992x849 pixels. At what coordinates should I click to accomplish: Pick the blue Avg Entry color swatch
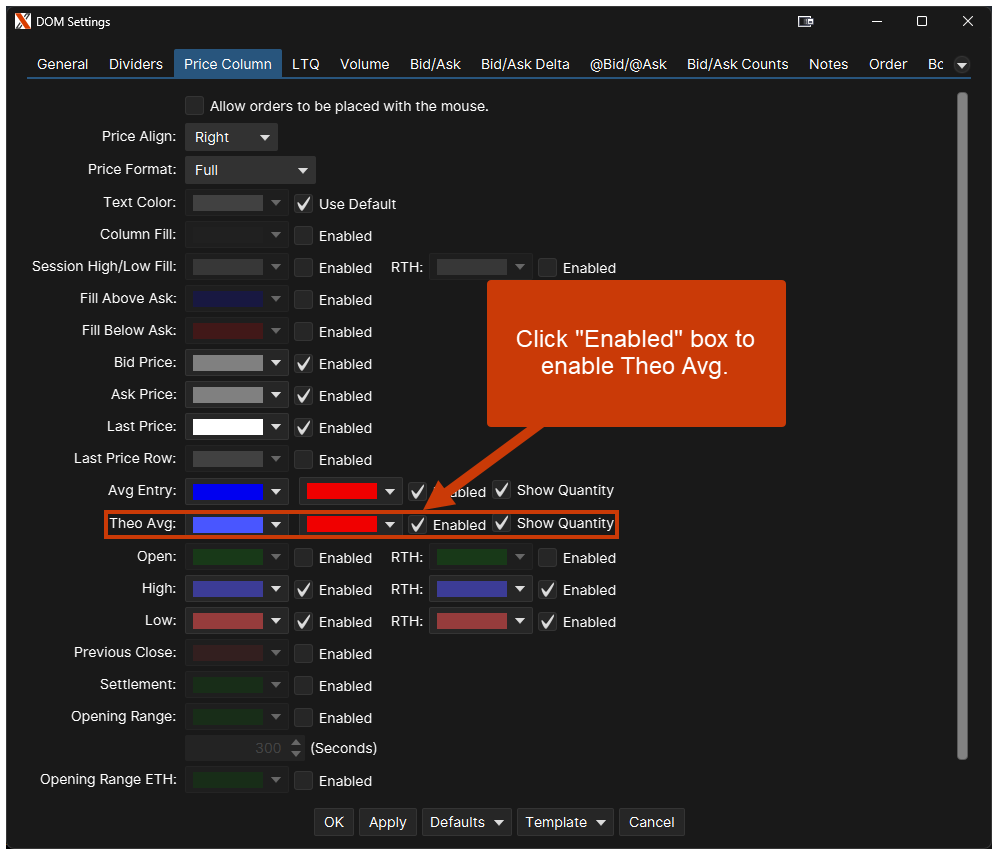228,491
